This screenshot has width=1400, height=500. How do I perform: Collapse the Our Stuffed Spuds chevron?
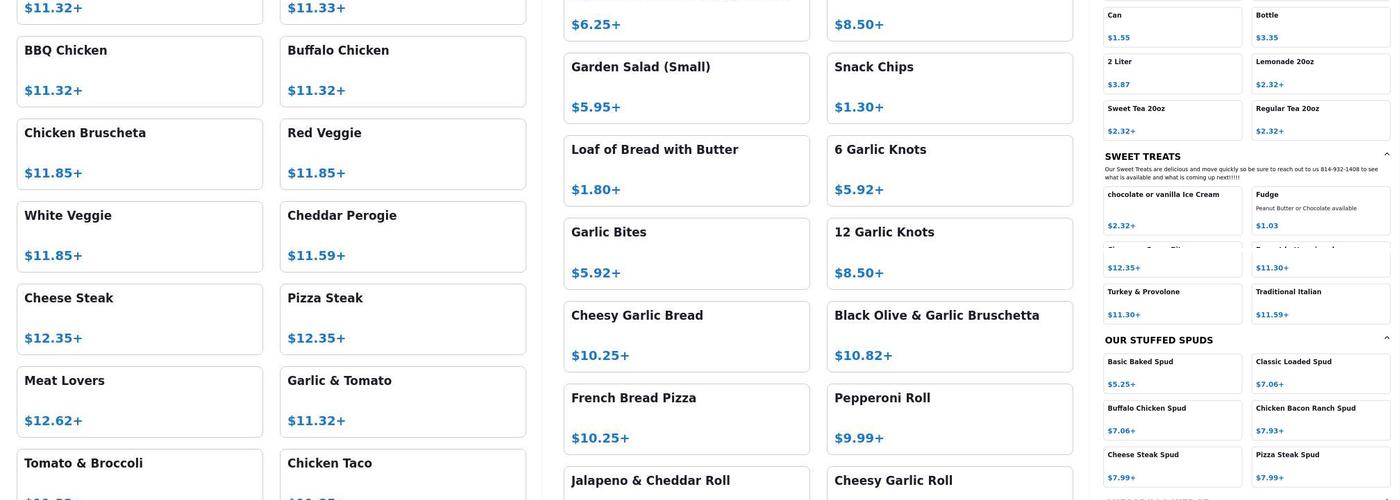[x=1386, y=339]
